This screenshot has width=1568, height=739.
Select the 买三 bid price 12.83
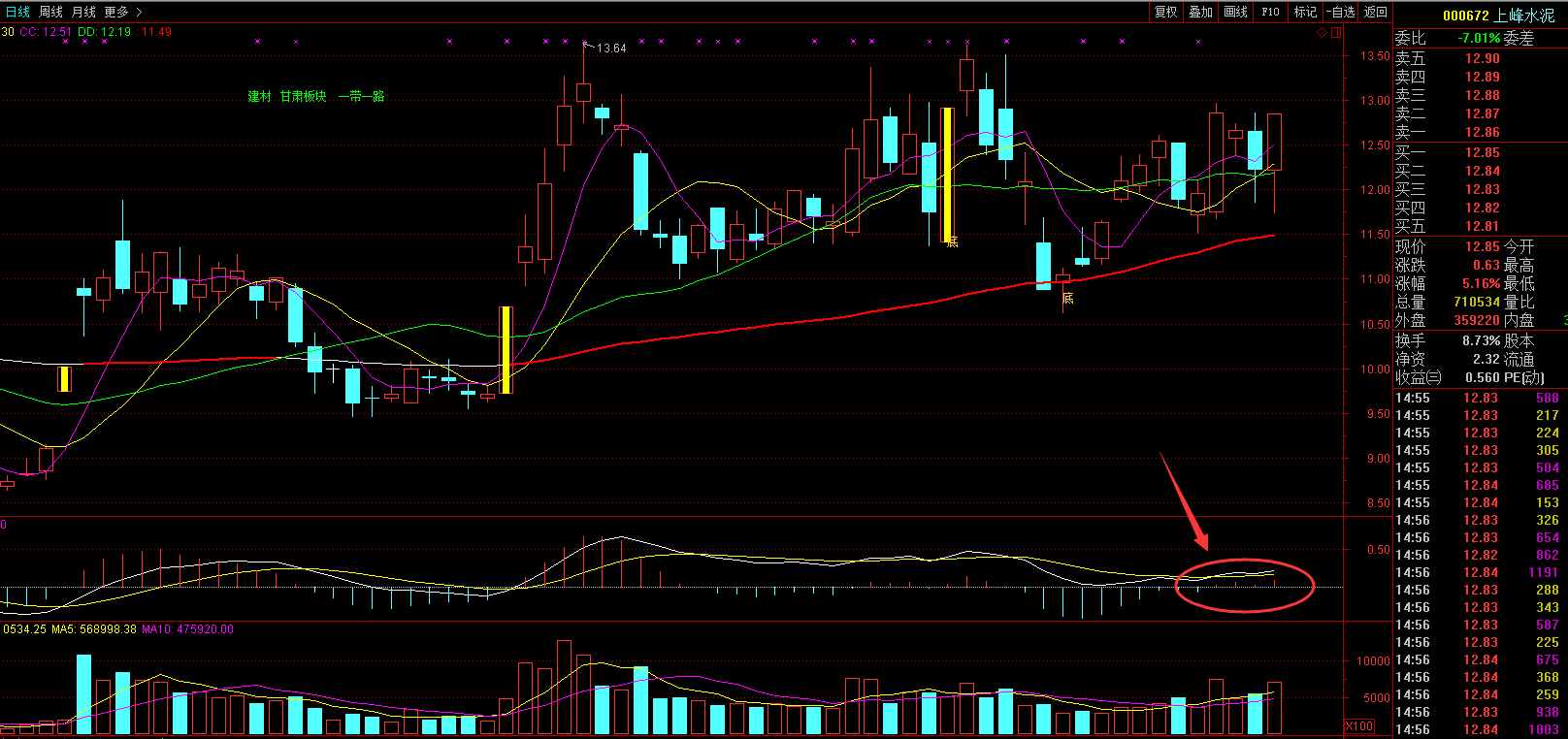(x=1482, y=189)
